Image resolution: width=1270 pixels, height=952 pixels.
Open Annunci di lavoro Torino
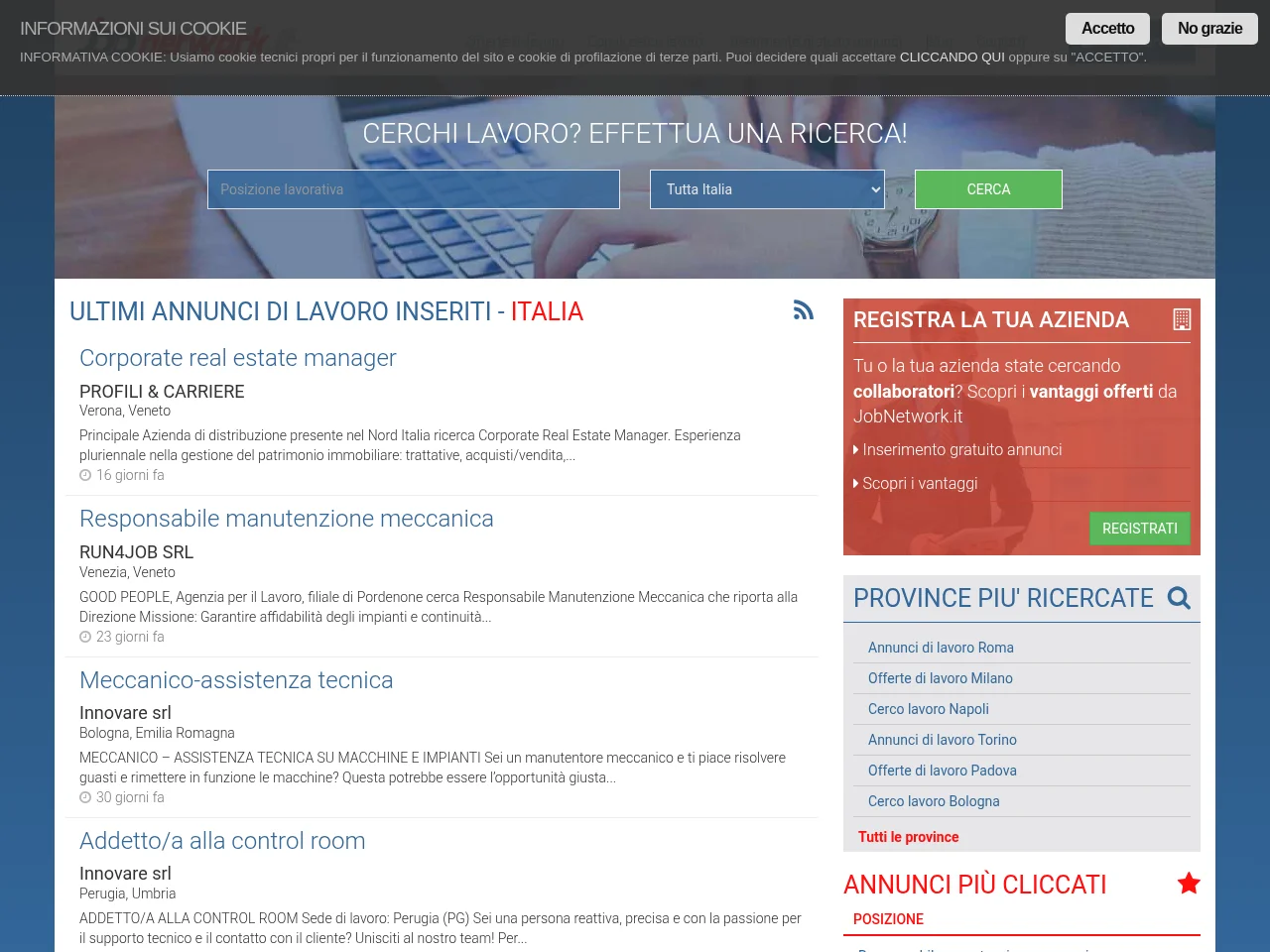click(x=943, y=740)
